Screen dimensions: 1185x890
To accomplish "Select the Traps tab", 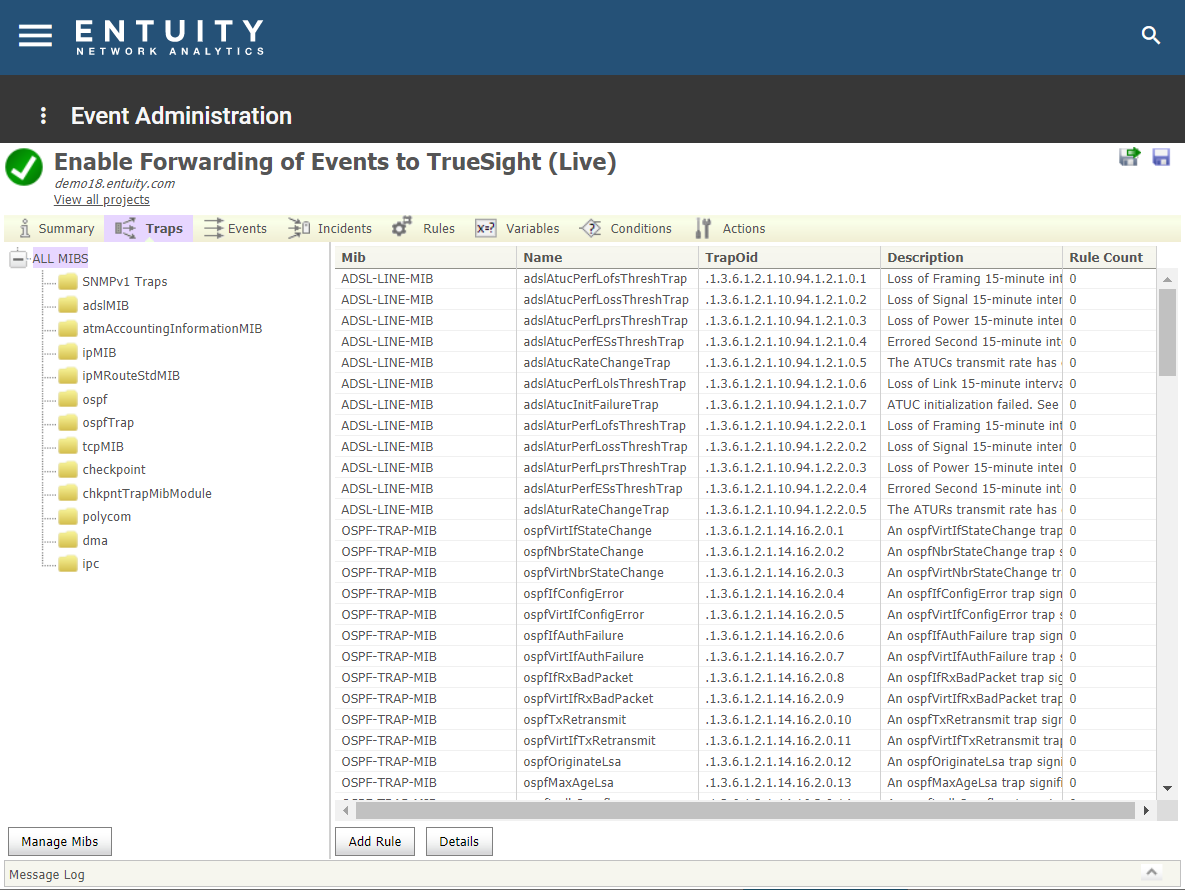I will tap(149, 228).
